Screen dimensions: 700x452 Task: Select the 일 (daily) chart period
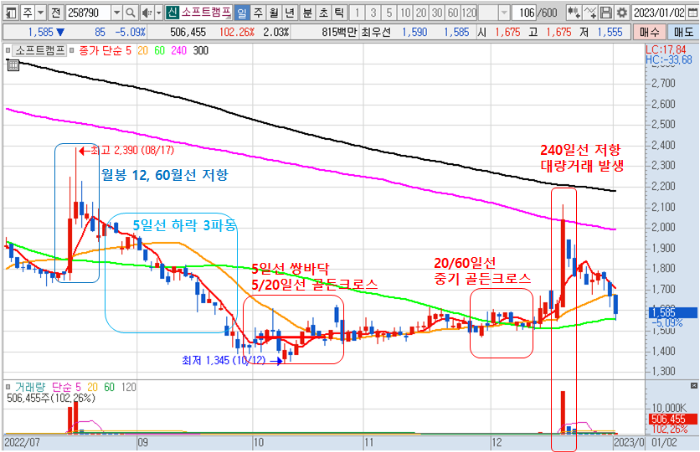coord(242,13)
